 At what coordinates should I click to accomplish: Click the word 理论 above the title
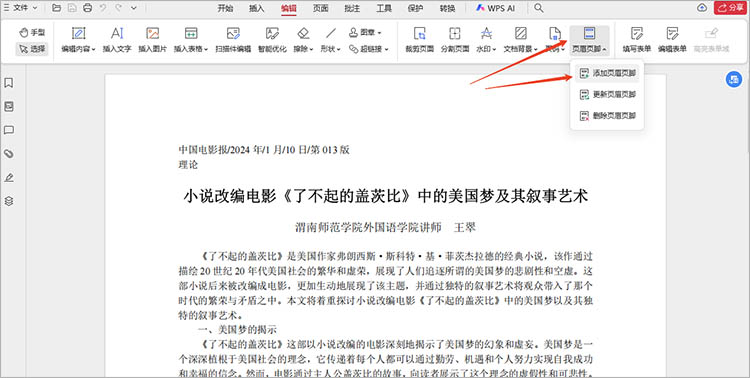[x=188, y=165]
